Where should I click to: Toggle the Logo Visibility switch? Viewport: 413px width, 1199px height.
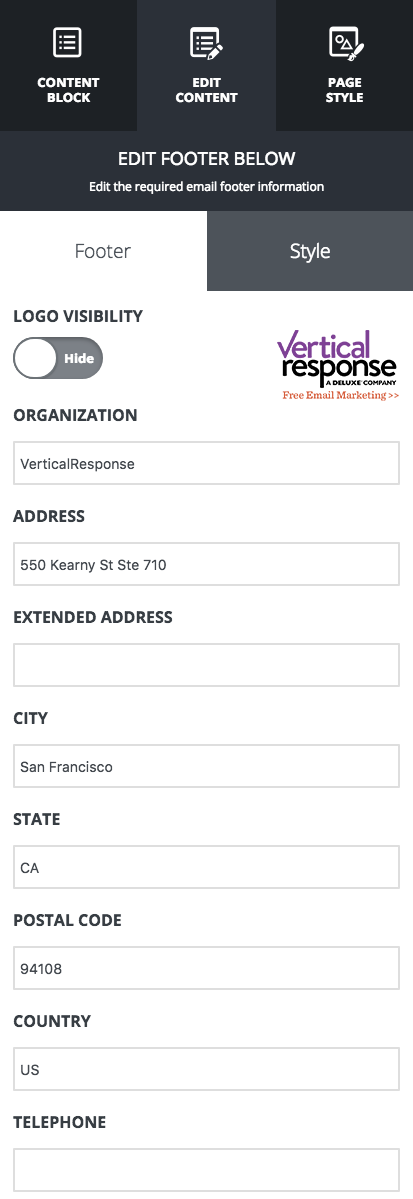tap(58, 358)
